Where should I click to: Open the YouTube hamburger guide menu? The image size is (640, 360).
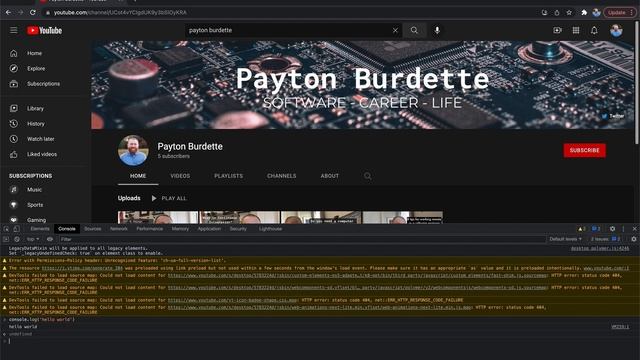click(13, 30)
